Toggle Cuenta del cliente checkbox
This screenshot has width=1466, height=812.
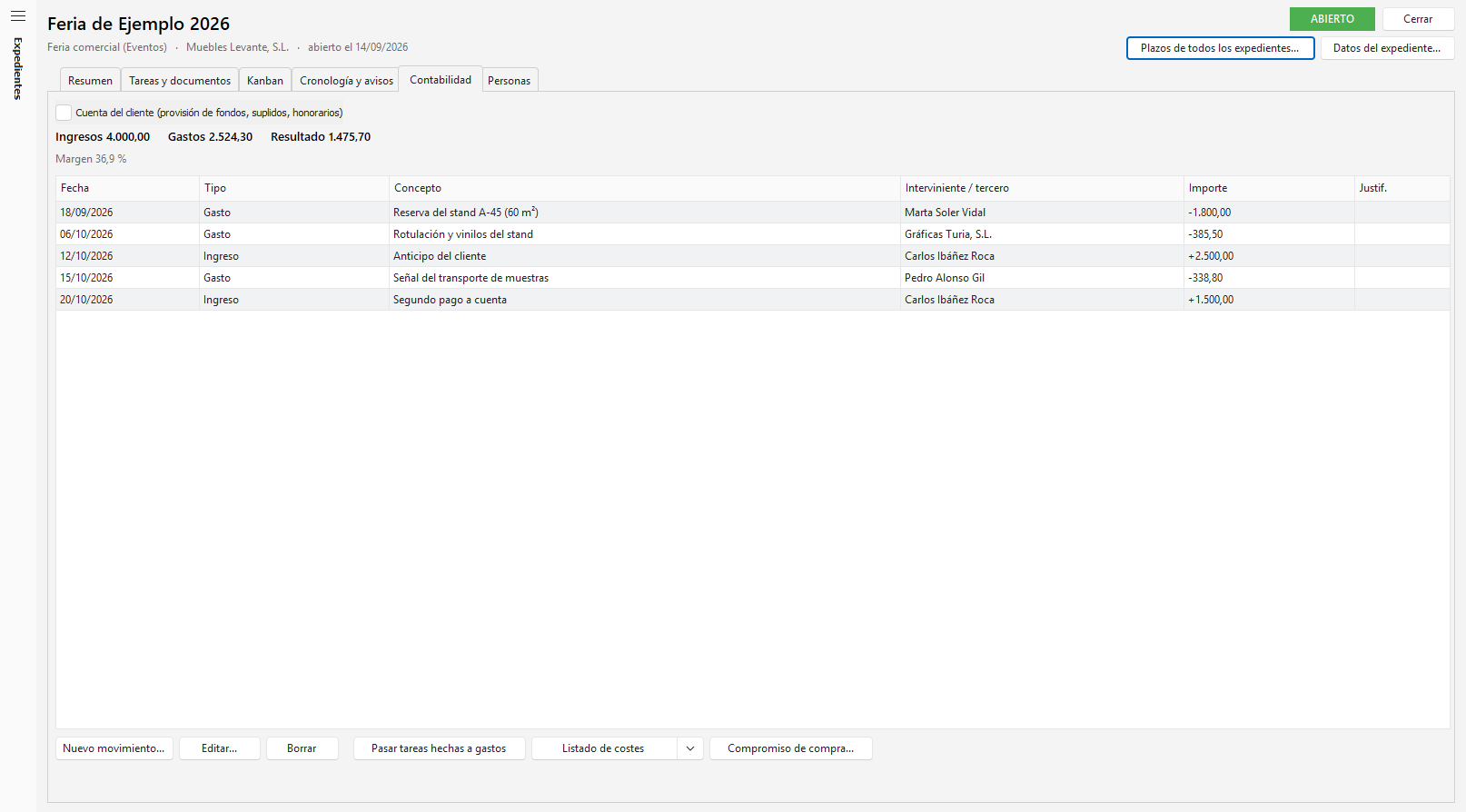(x=64, y=113)
